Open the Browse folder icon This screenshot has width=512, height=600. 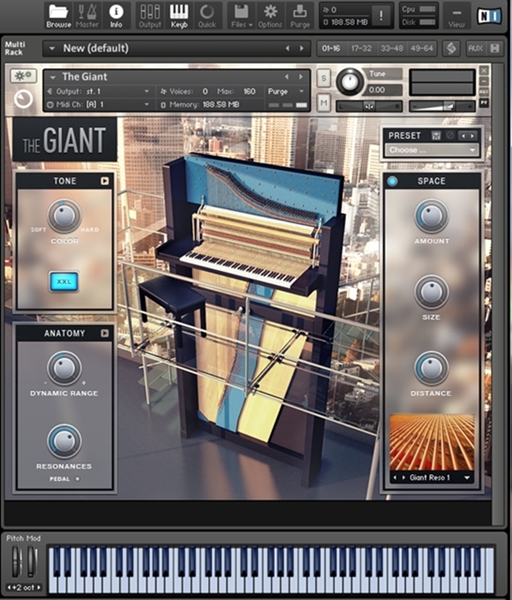(x=59, y=16)
